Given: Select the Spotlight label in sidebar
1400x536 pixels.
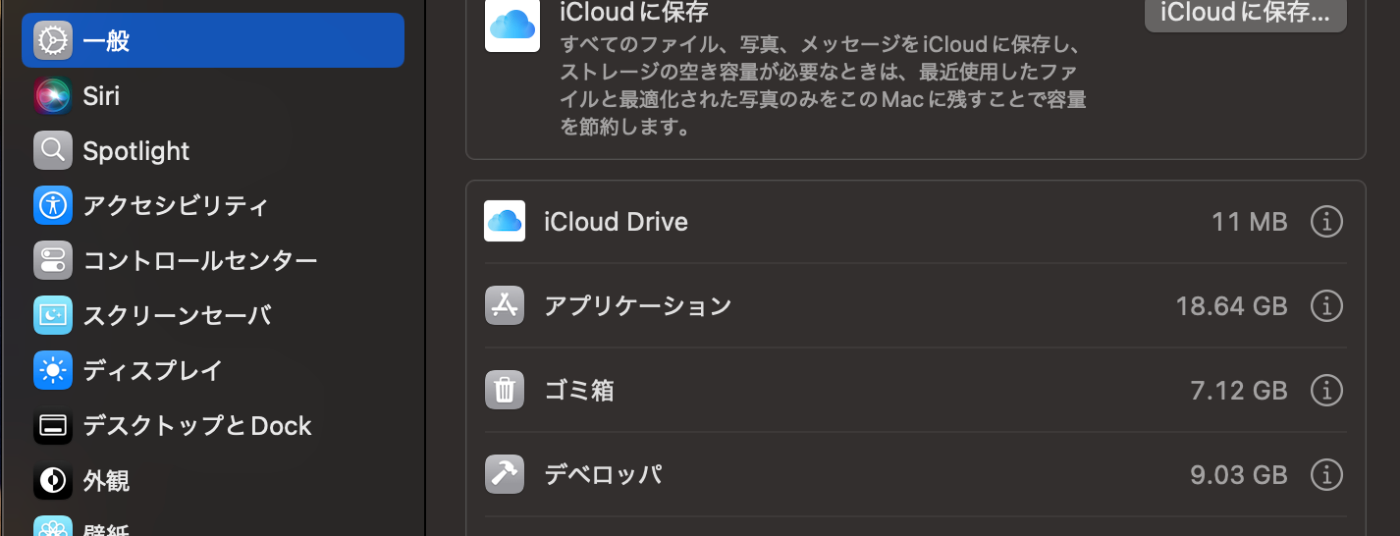Looking at the screenshot, I should tap(136, 151).
